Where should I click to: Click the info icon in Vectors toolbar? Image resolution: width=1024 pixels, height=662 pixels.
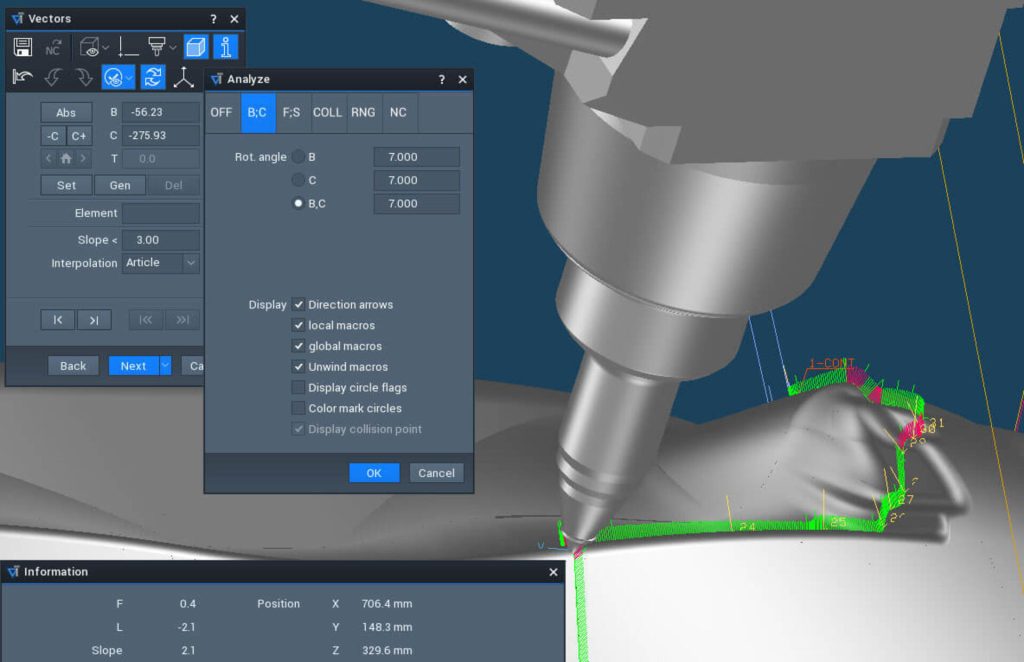(x=227, y=47)
